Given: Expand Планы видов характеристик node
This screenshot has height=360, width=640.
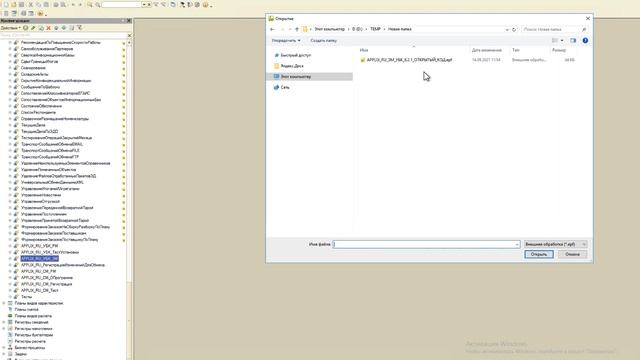Looking at the screenshot, I should (x=4, y=303).
